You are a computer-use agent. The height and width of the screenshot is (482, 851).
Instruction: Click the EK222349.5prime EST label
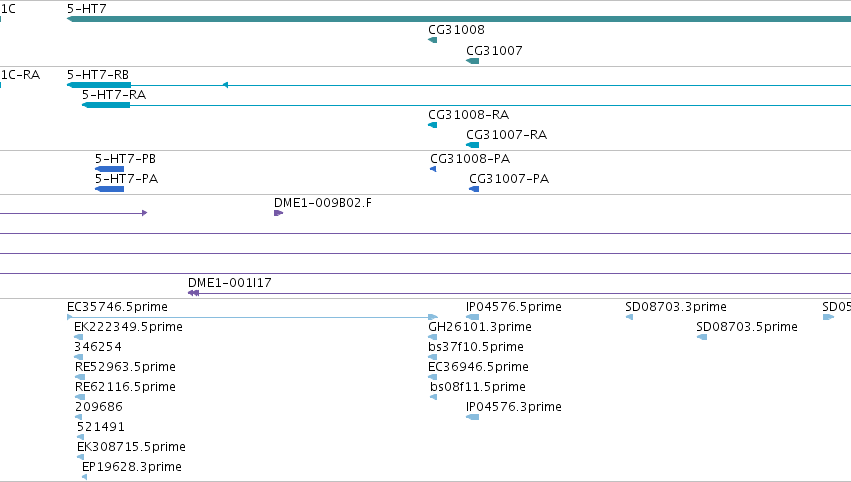128,327
